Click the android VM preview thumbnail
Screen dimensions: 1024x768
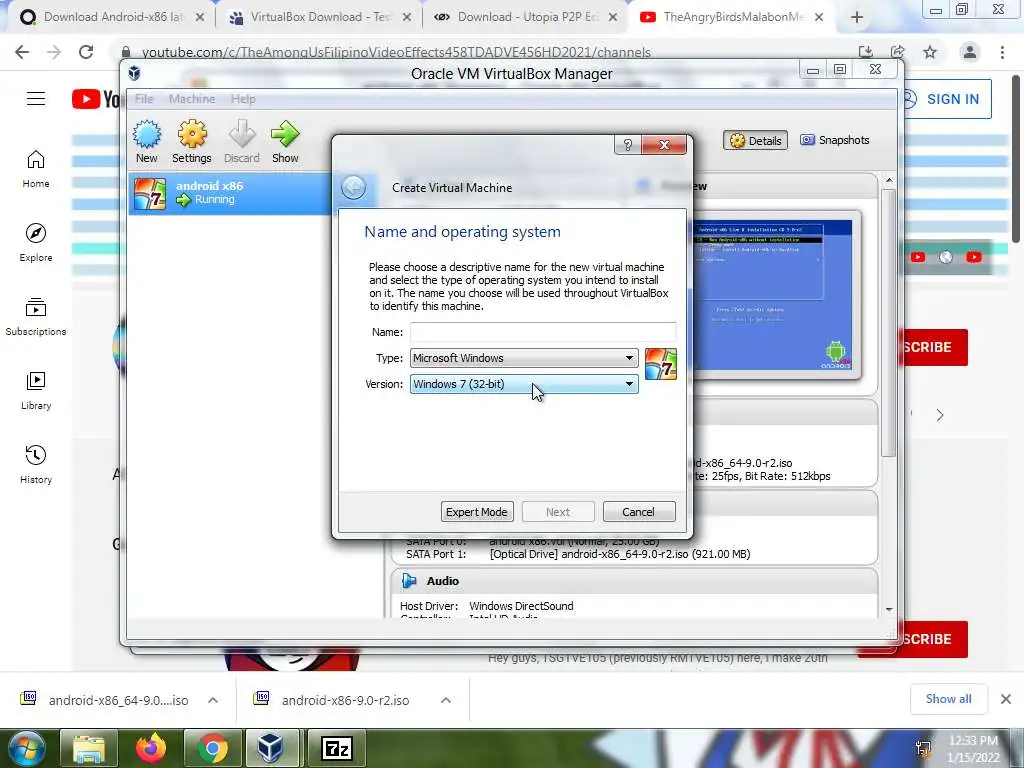773,296
